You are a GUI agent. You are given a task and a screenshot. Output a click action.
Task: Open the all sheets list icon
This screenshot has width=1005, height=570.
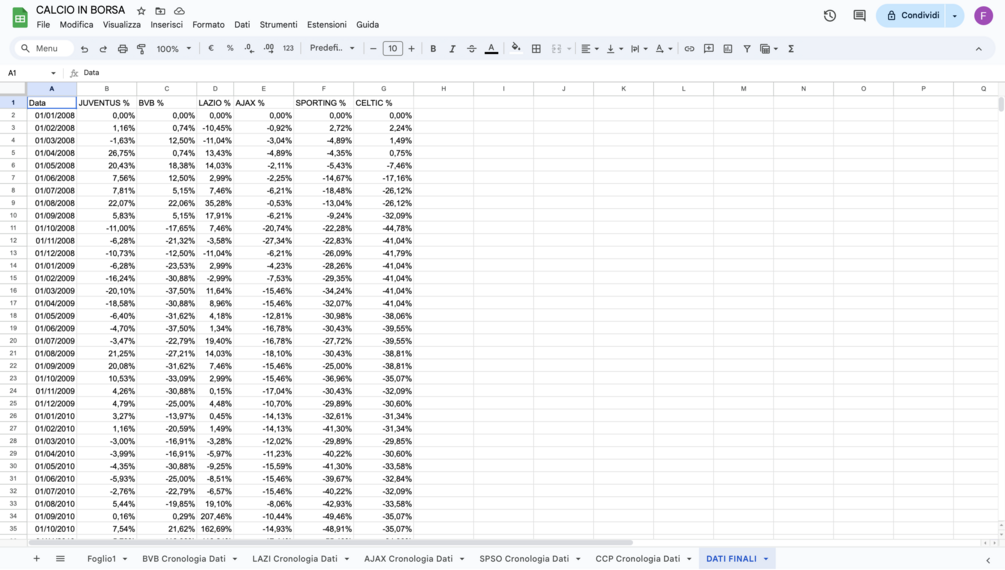pos(60,559)
